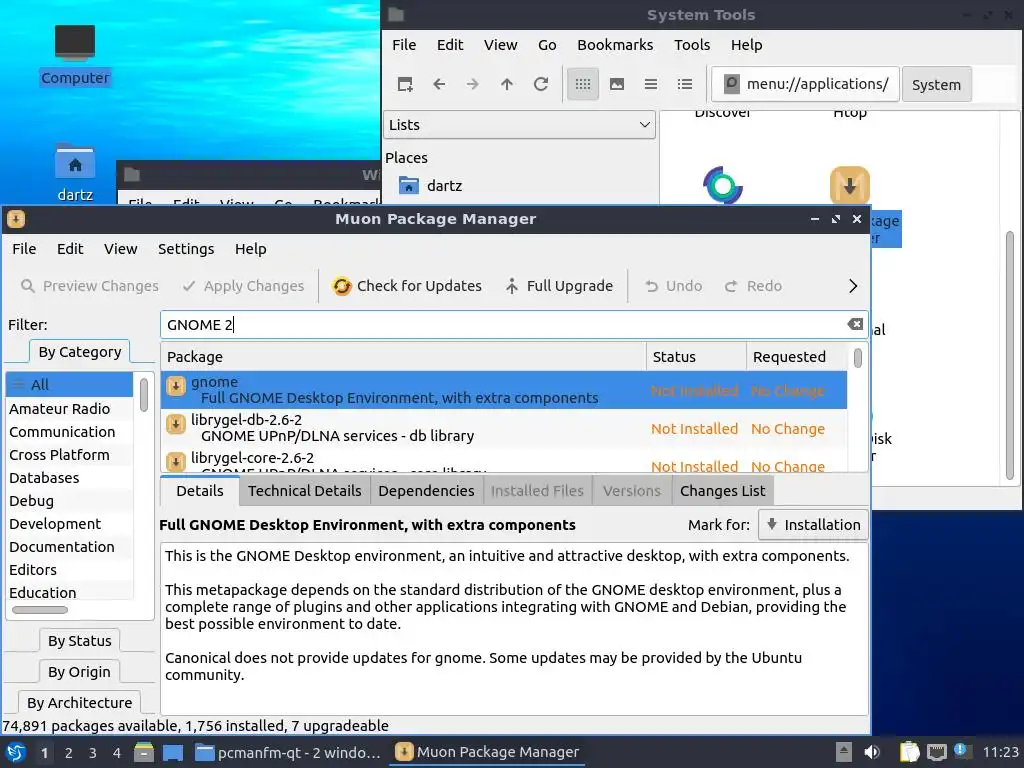Open View menu in Muon Package Manager

120,249
